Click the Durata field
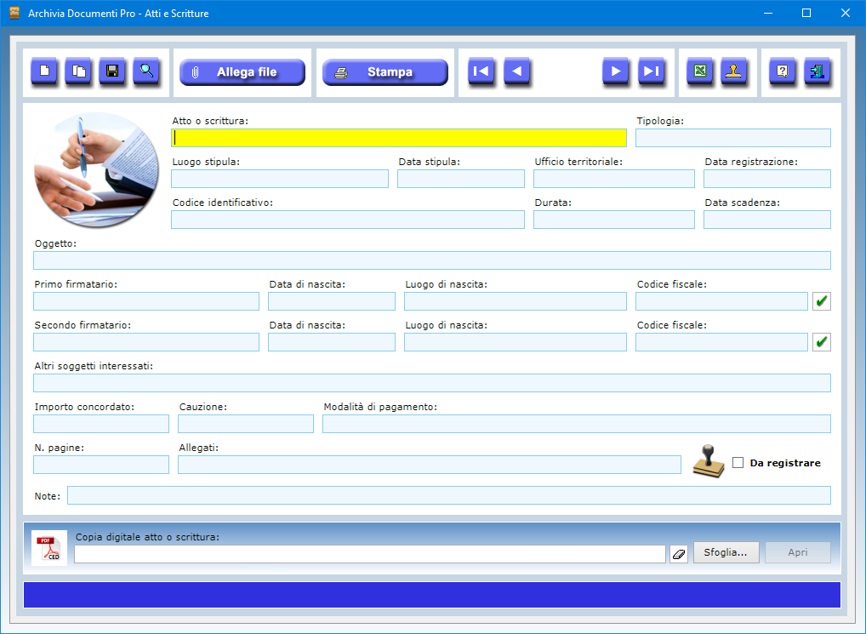This screenshot has height=634, width=866. [x=614, y=220]
